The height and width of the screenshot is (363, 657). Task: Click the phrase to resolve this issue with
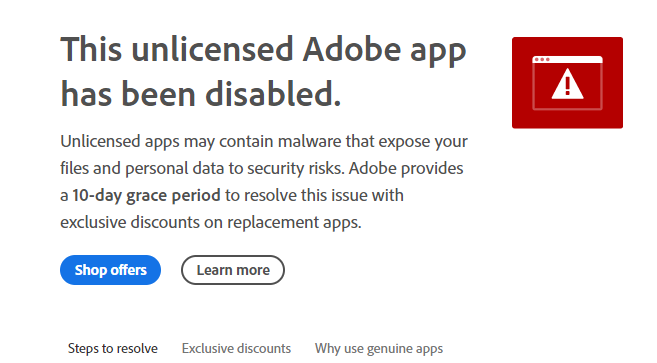coord(314,195)
